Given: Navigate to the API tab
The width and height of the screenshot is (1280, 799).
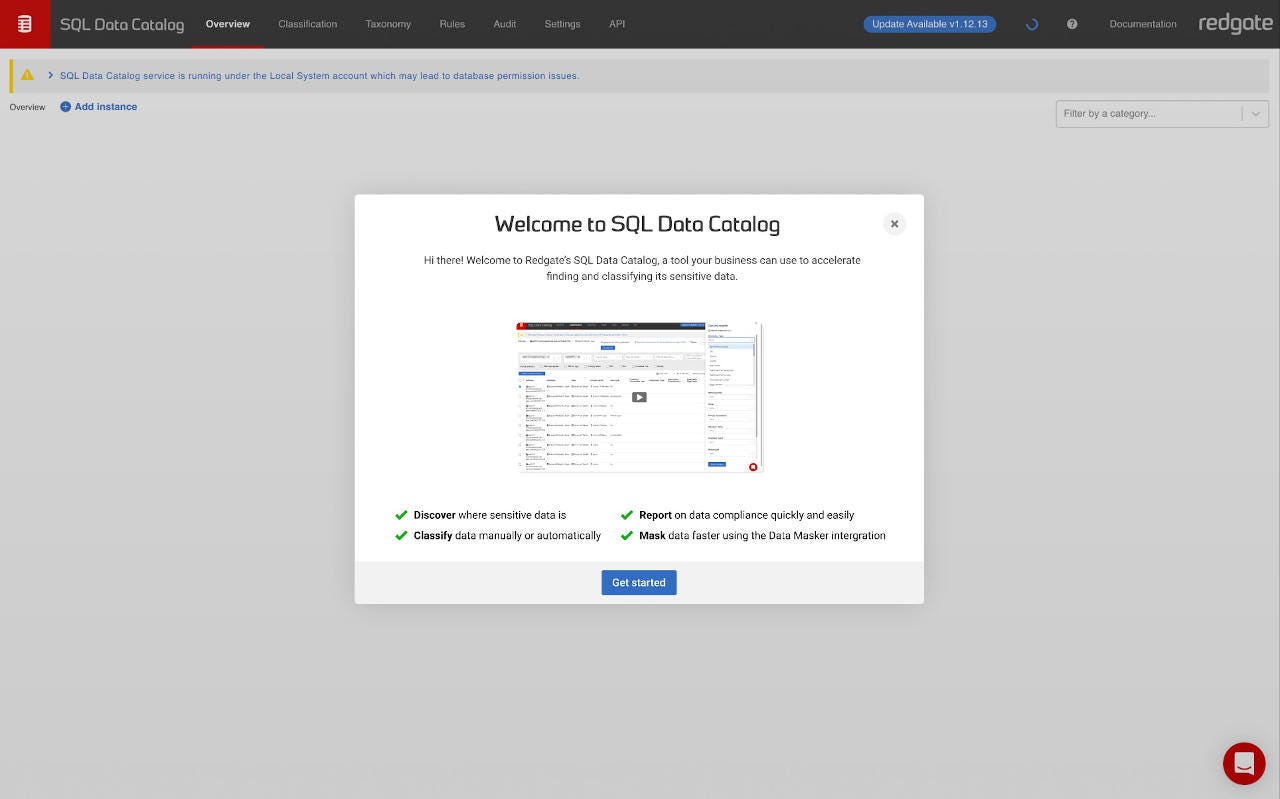Looking at the screenshot, I should click(617, 24).
